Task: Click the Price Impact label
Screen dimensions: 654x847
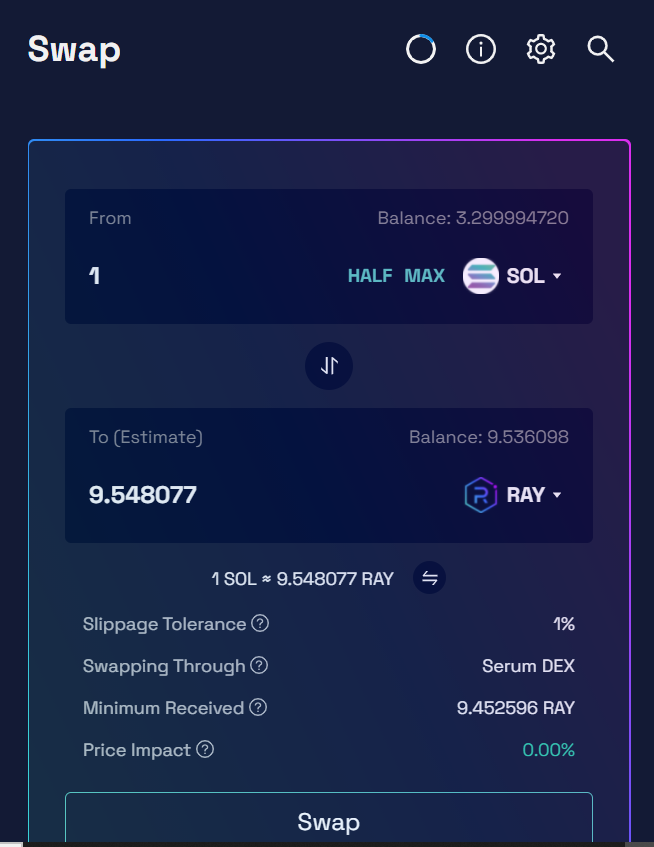Action: 137,750
